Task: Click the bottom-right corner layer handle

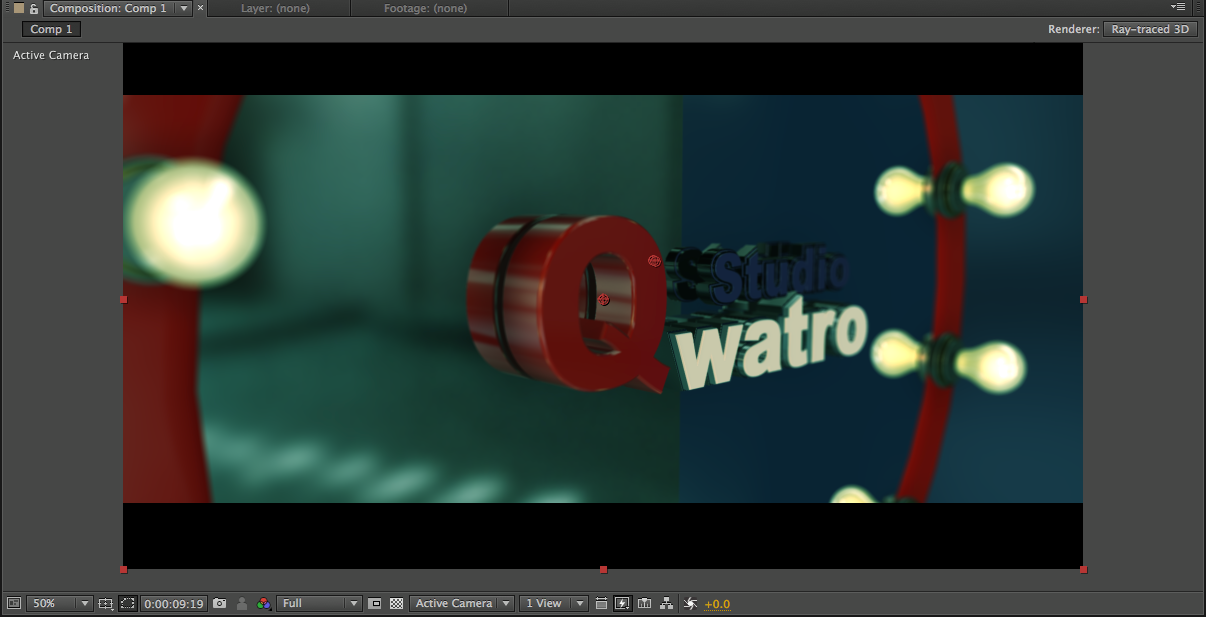Action: point(1083,569)
